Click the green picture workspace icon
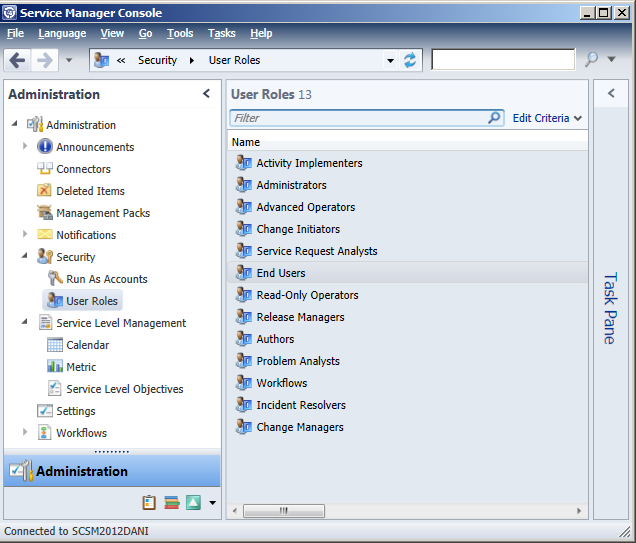The height and width of the screenshot is (543, 636). 193,502
